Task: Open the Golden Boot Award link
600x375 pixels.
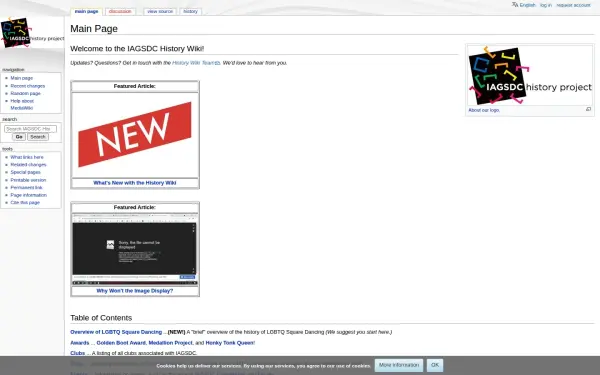Action: (x=121, y=343)
